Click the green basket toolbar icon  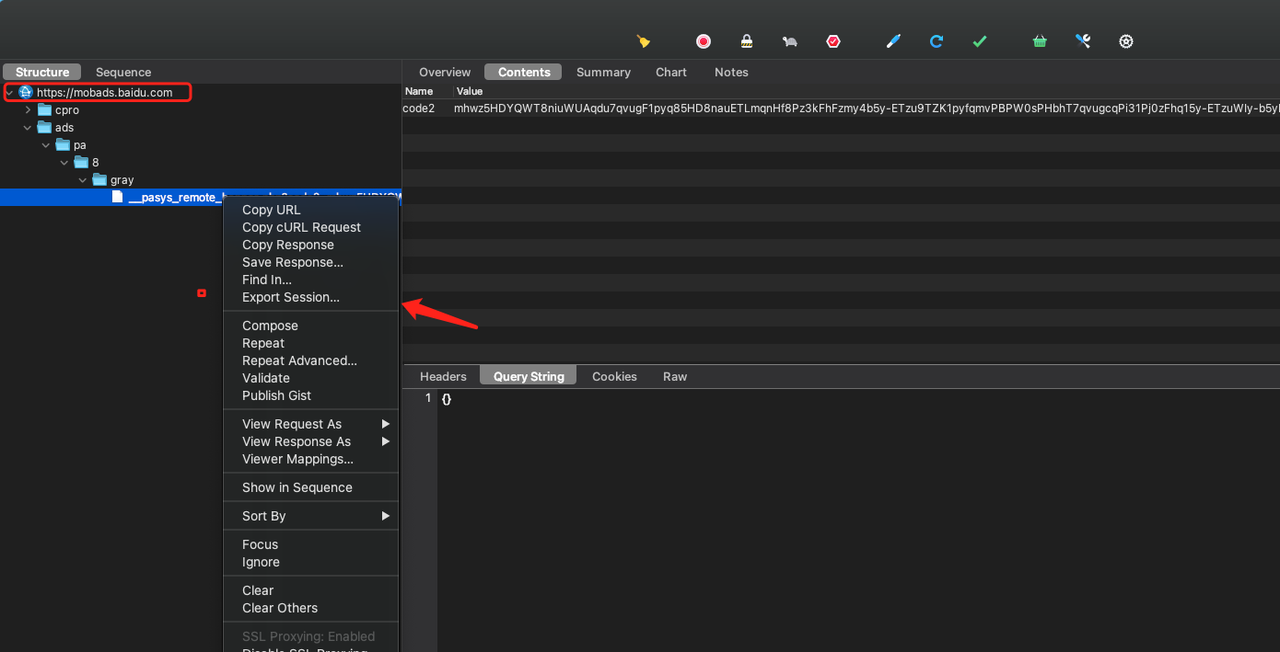point(1040,41)
